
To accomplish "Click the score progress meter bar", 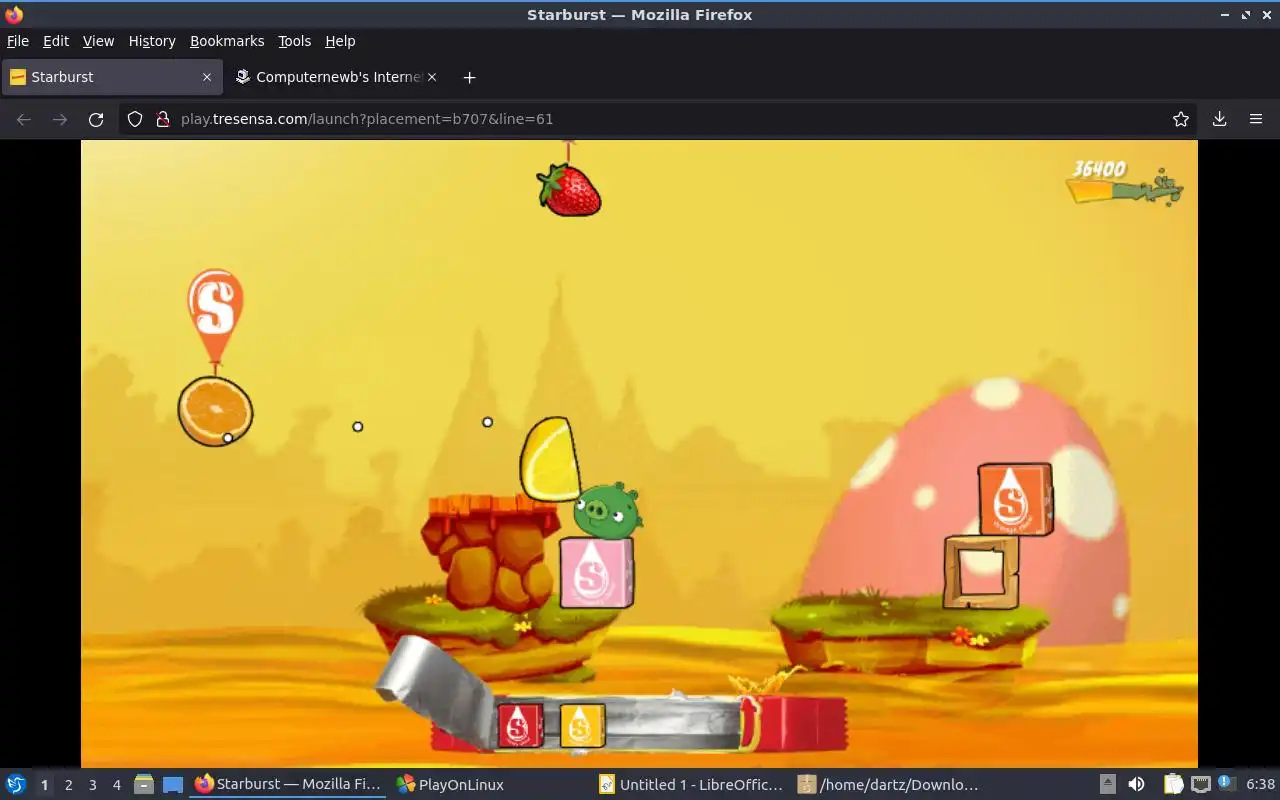I will [x=1125, y=190].
